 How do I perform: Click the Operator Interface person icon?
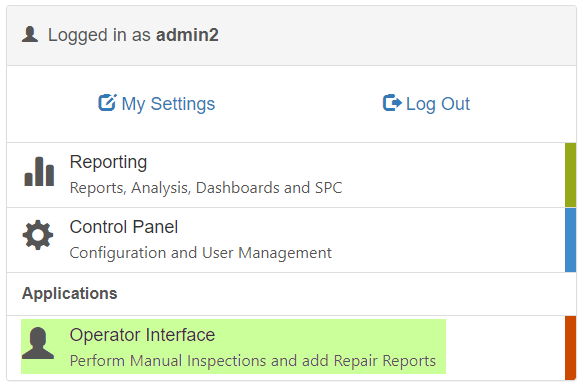[x=38, y=343]
